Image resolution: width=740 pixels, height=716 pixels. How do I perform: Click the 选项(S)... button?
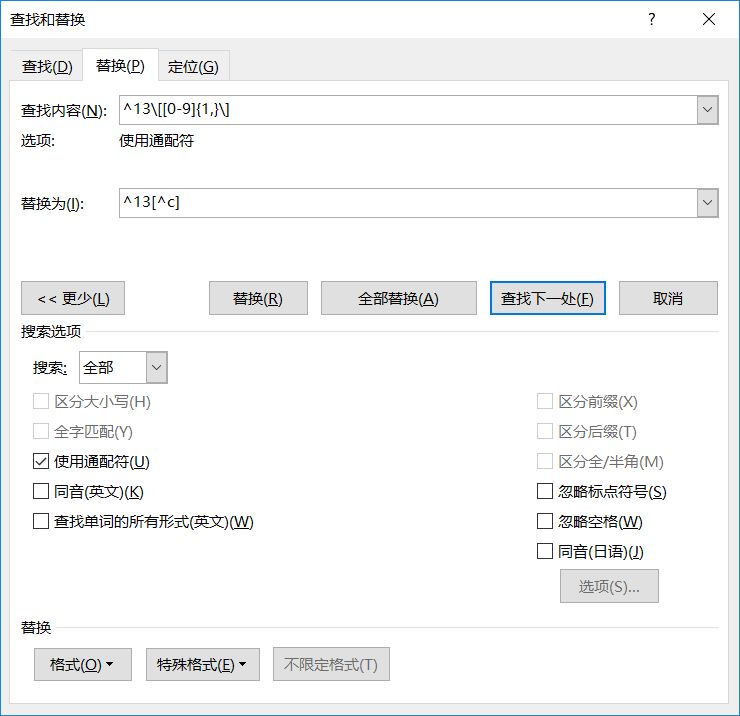coord(609,586)
